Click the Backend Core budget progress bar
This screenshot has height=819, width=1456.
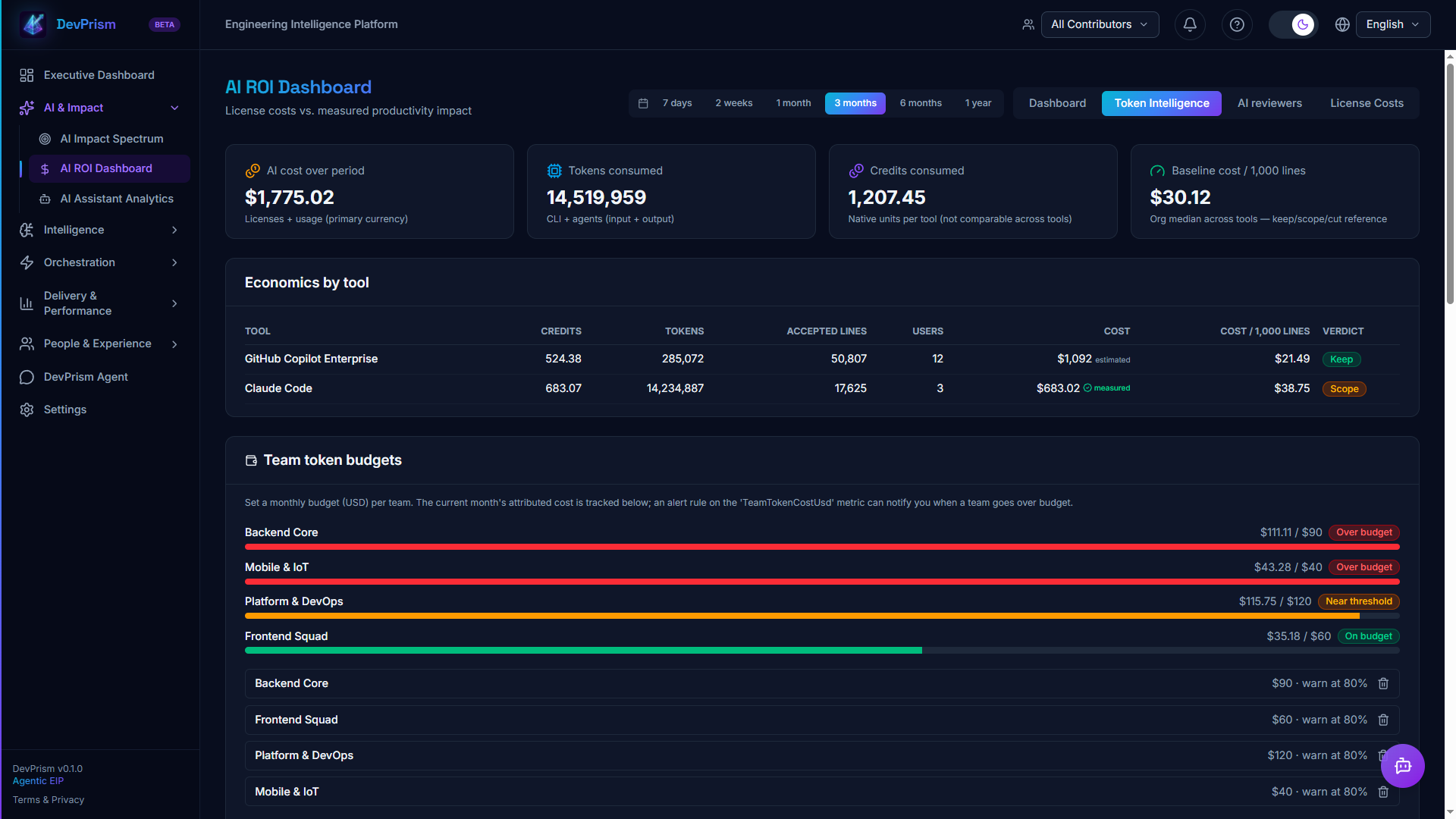[822, 547]
